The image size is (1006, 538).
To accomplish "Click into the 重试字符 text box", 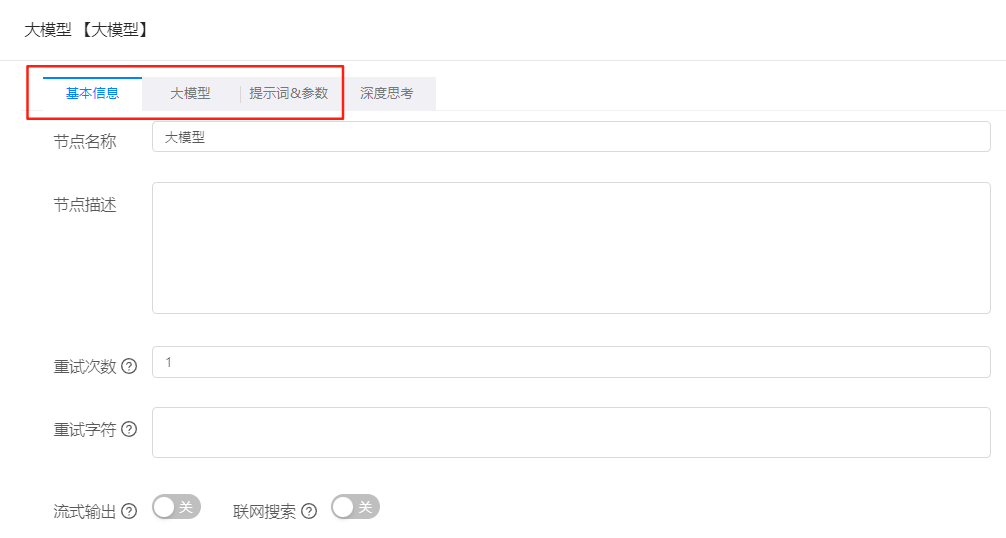I will (x=571, y=432).
